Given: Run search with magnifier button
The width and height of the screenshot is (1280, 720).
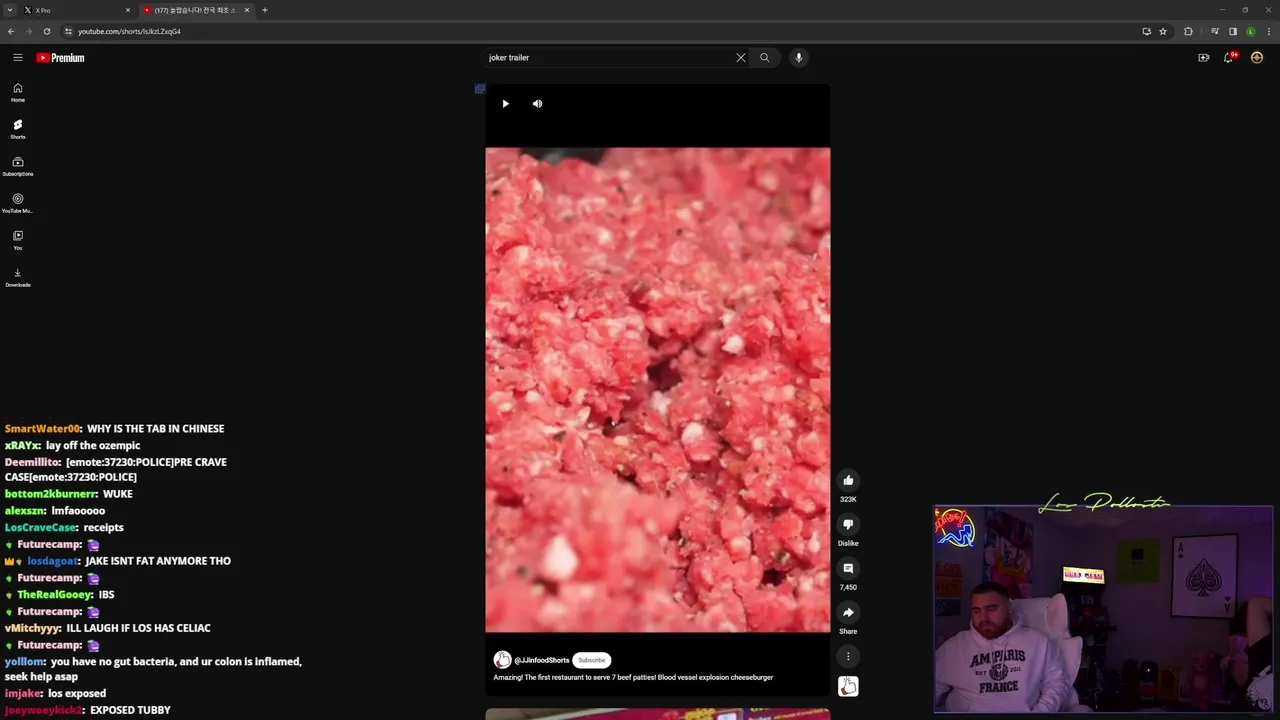Looking at the screenshot, I should pos(765,58).
